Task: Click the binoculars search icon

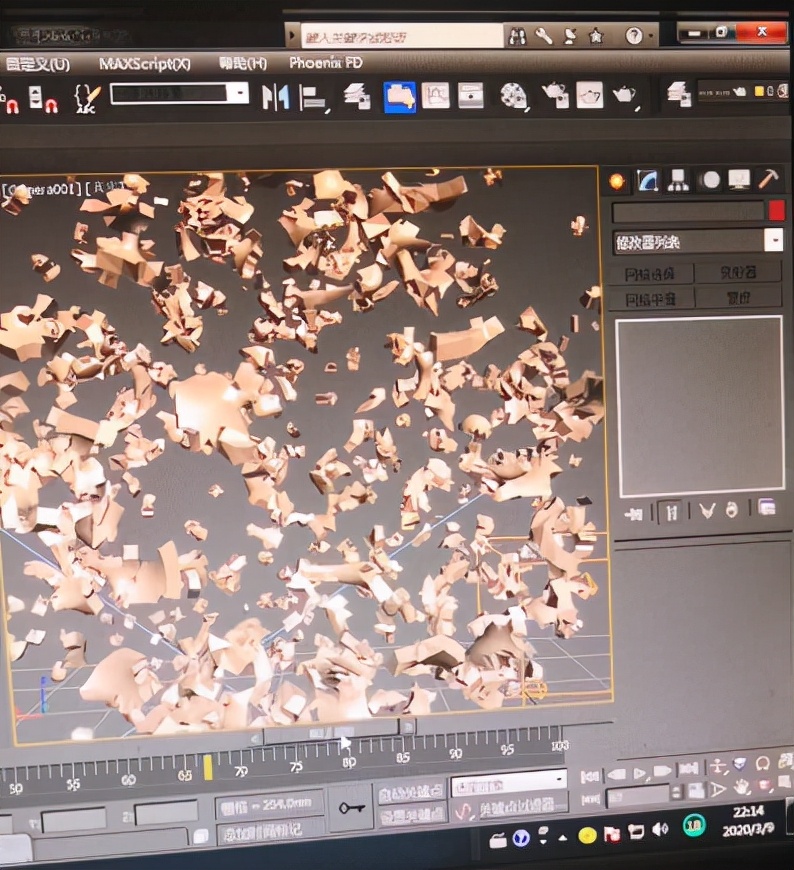Action: point(517,36)
